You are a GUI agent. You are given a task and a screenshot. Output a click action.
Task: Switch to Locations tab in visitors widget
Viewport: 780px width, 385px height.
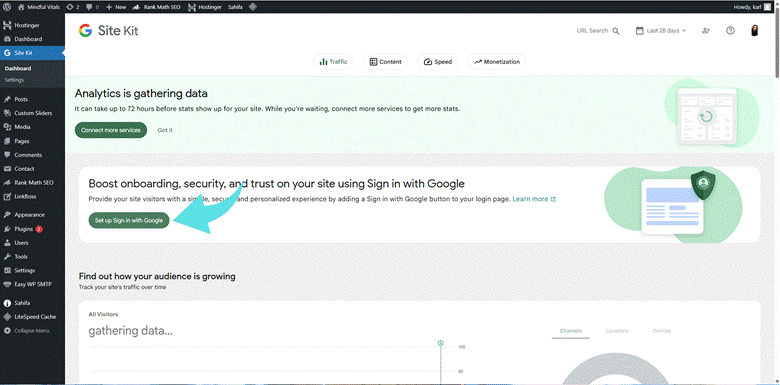click(617, 331)
